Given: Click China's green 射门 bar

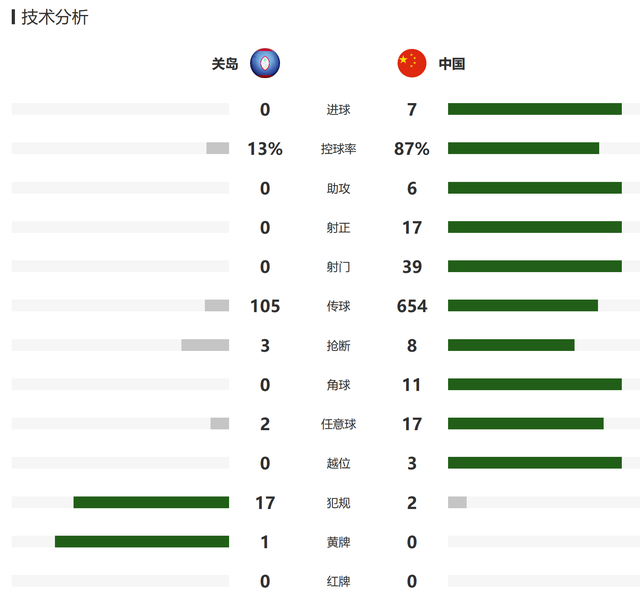Looking at the screenshot, I should click(x=535, y=266).
